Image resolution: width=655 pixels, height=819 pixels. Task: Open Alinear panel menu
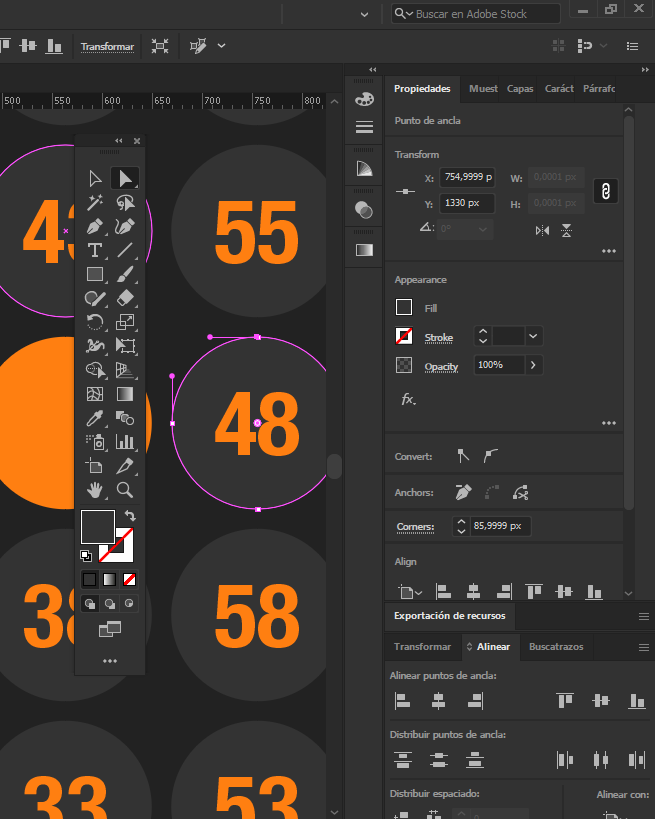click(x=644, y=647)
